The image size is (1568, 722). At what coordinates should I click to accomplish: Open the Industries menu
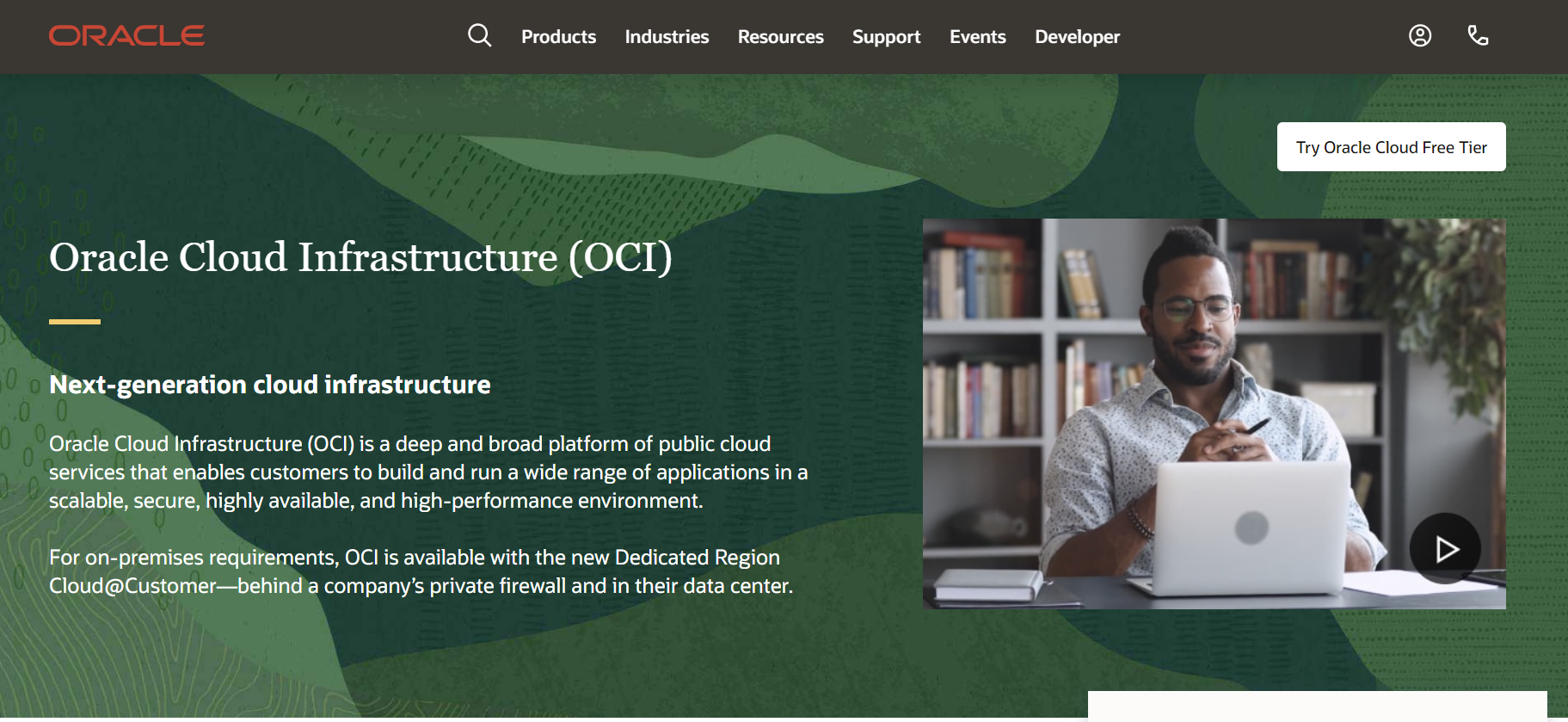coord(667,37)
